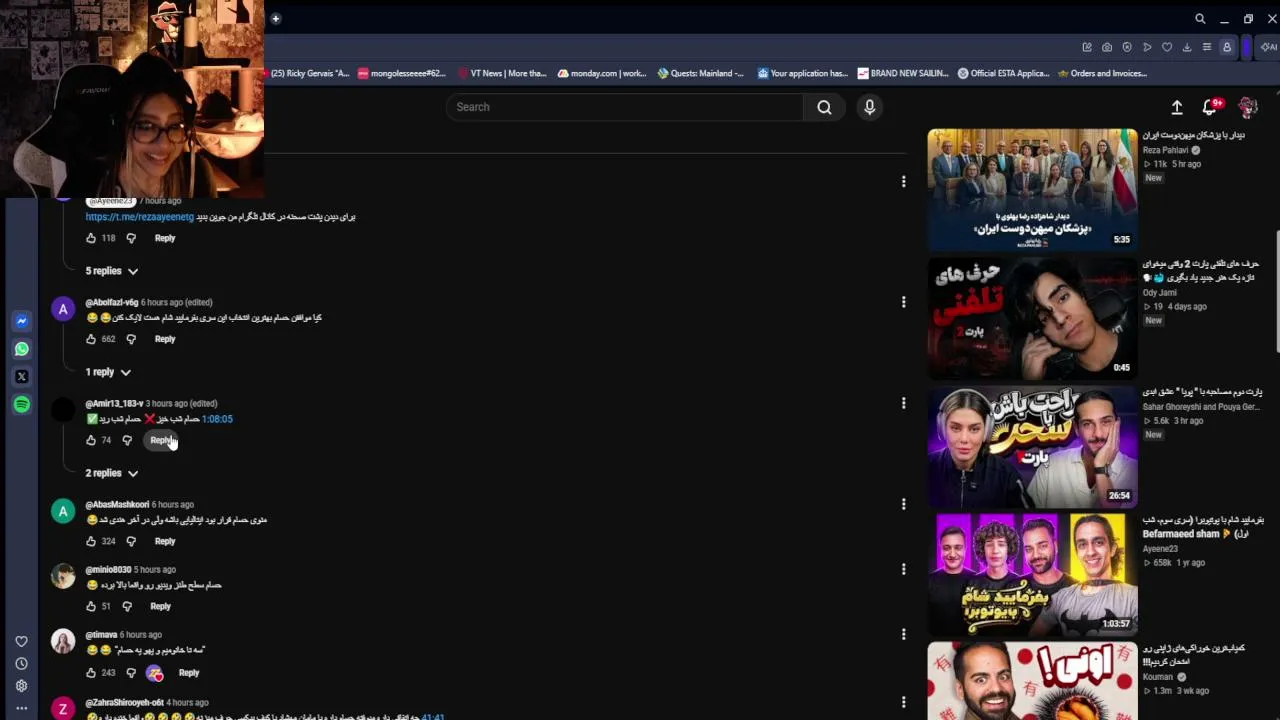
Task: Open options menu for @AbasMashkoori comment
Action: (x=903, y=504)
